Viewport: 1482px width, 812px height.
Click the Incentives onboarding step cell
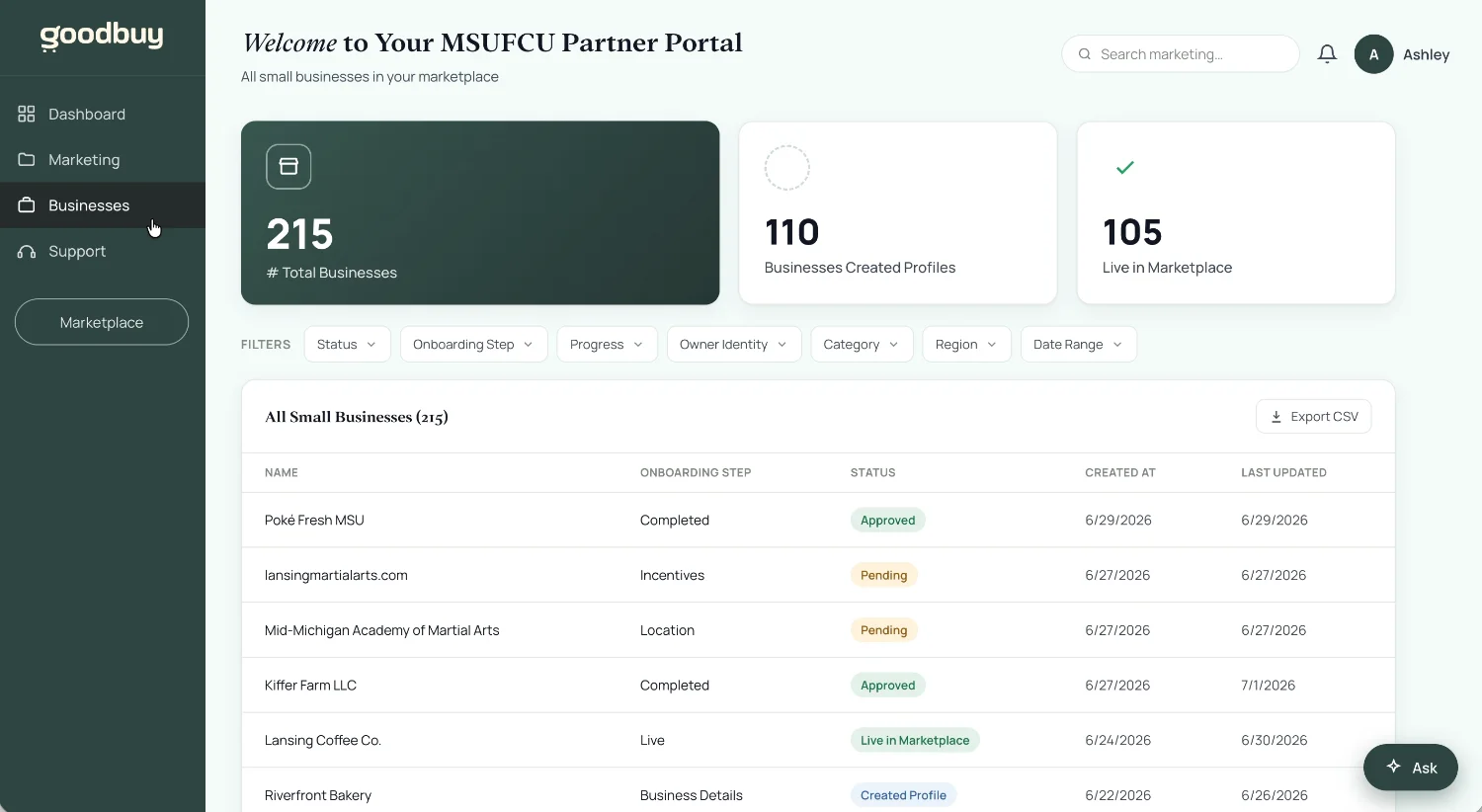click(x=672, y=575)
